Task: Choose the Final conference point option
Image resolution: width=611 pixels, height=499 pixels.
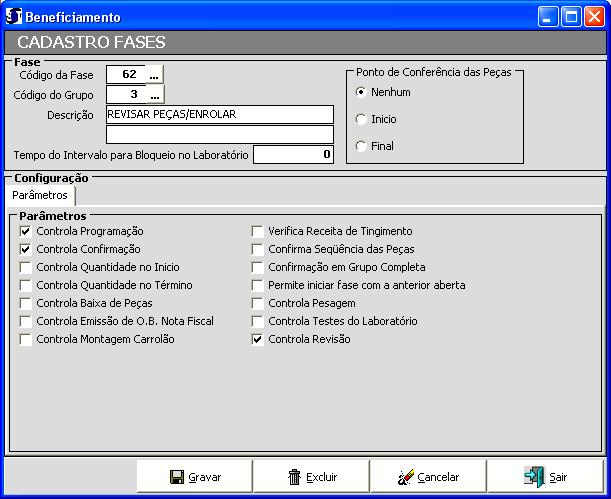Action: (x=361, y=146)
